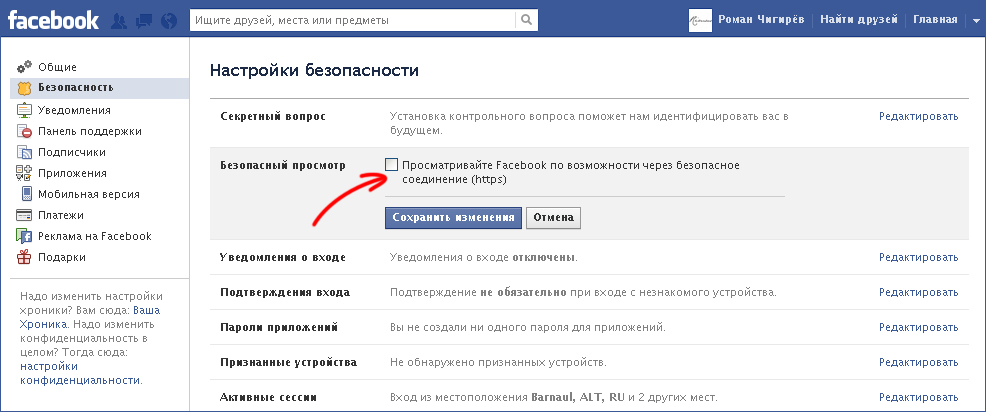Edit Уведомления о входе setting
Viewport: 986px width, 412px height.
pos(918,257)
